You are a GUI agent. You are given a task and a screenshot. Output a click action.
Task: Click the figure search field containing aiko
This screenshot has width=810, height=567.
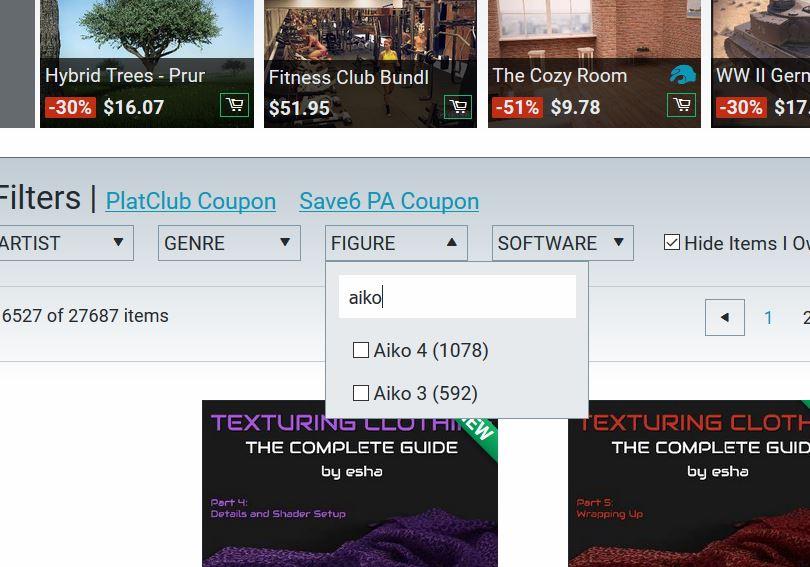(x=457, y=297)
